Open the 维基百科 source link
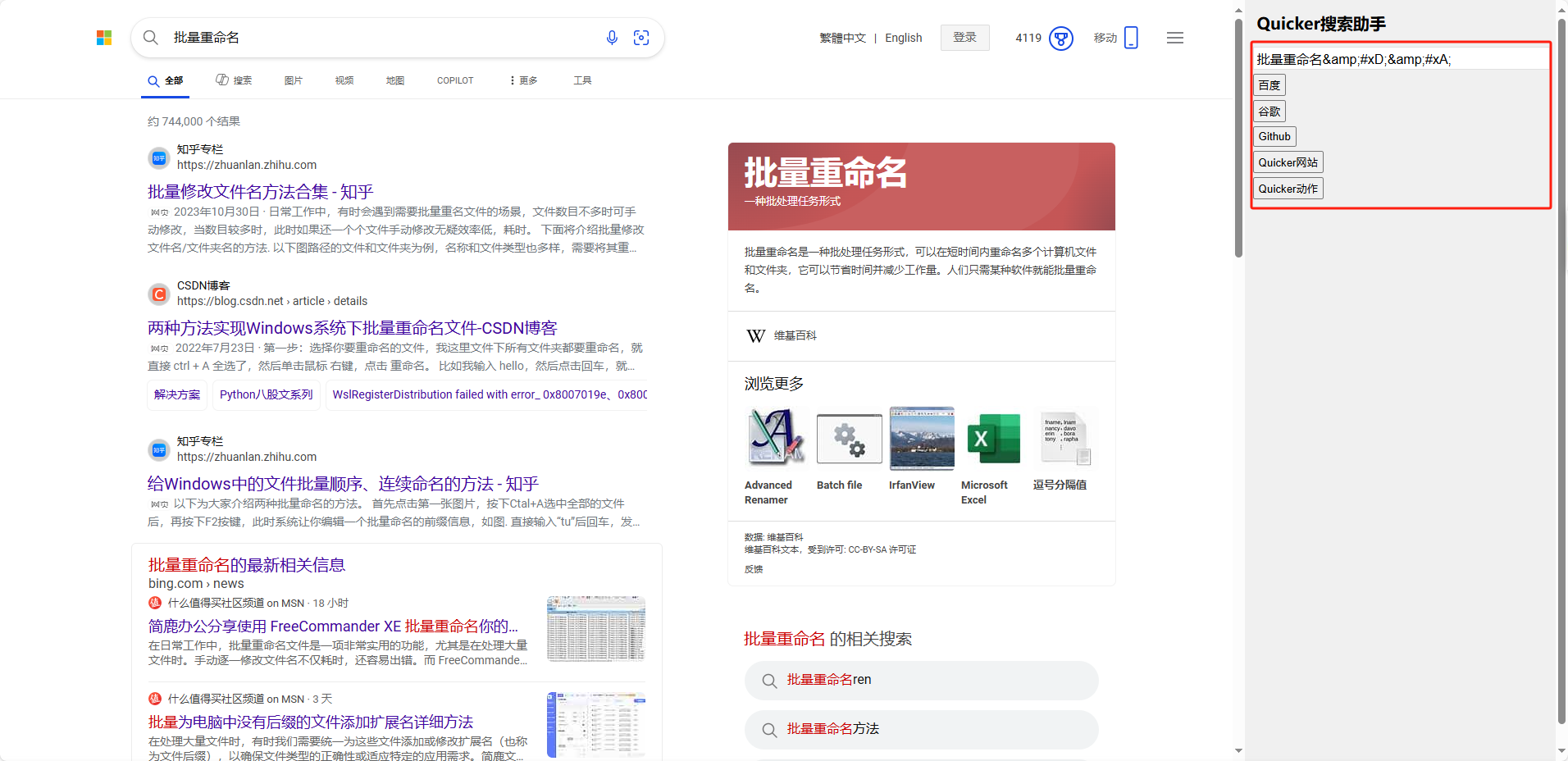 795,336
